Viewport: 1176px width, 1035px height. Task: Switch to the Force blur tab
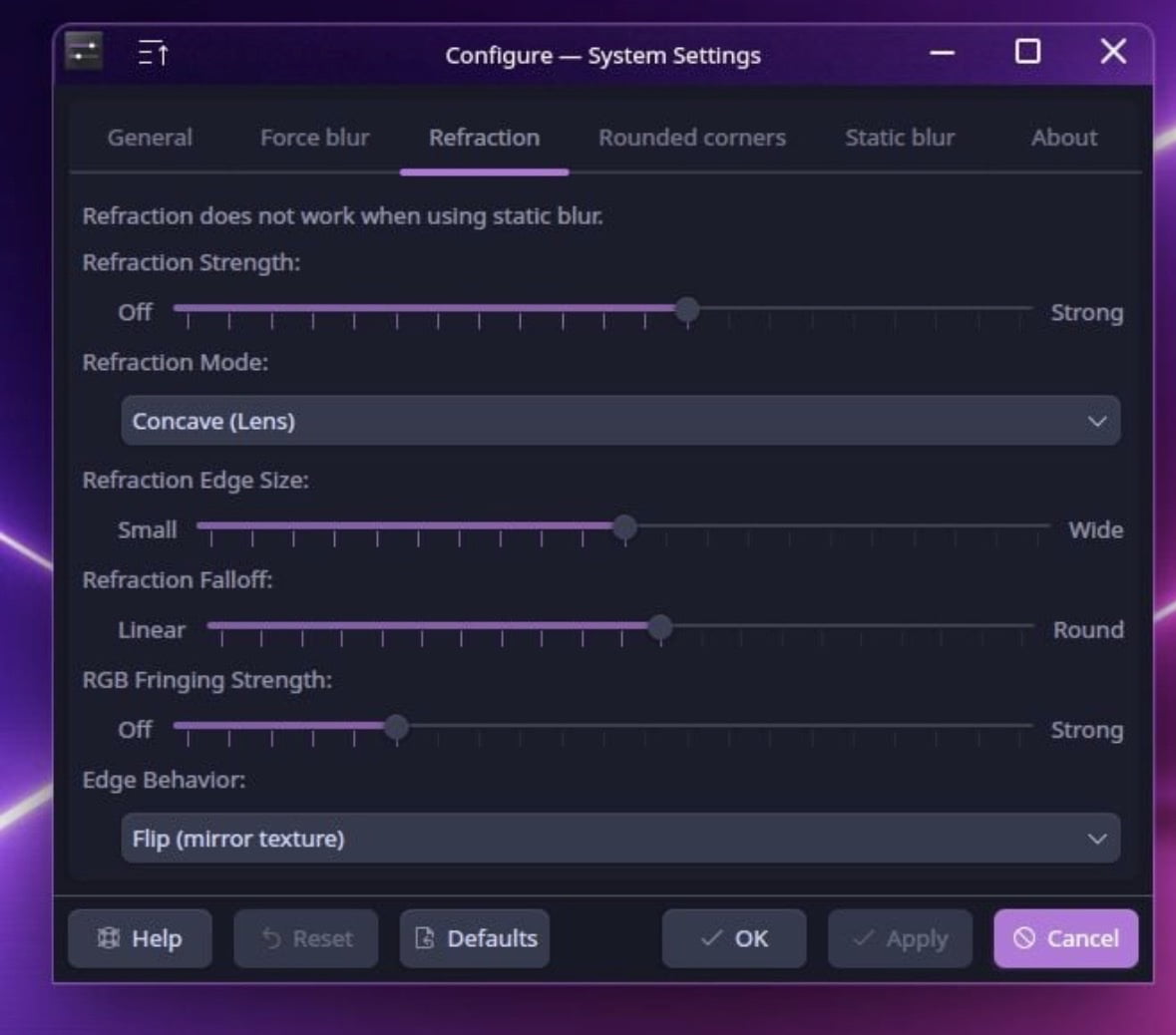tap(314, 138)
